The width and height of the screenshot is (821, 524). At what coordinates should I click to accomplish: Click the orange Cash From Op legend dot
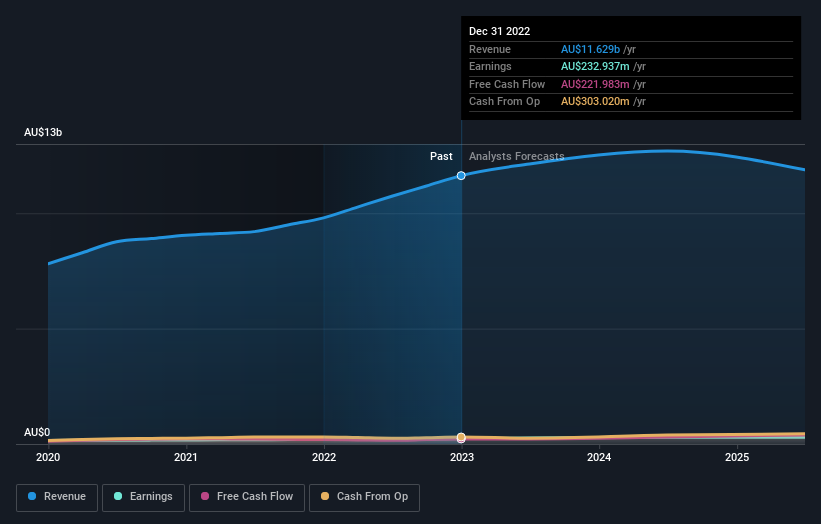[325, 496]
